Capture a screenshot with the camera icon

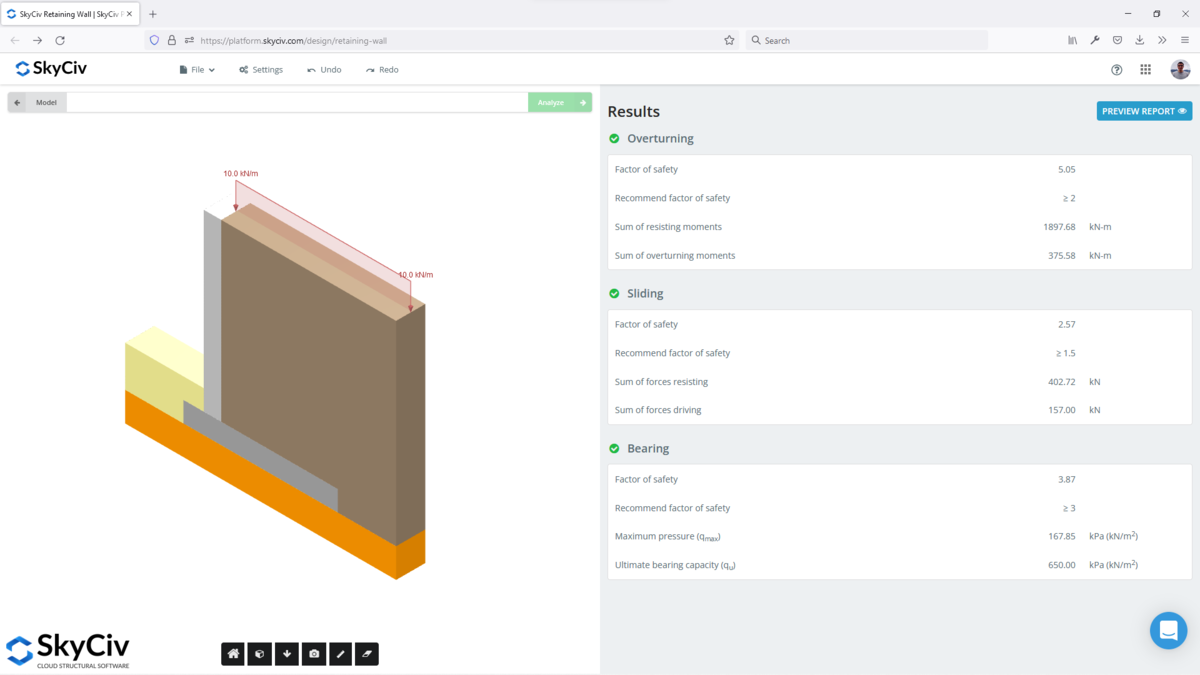(x=314, y=653)
